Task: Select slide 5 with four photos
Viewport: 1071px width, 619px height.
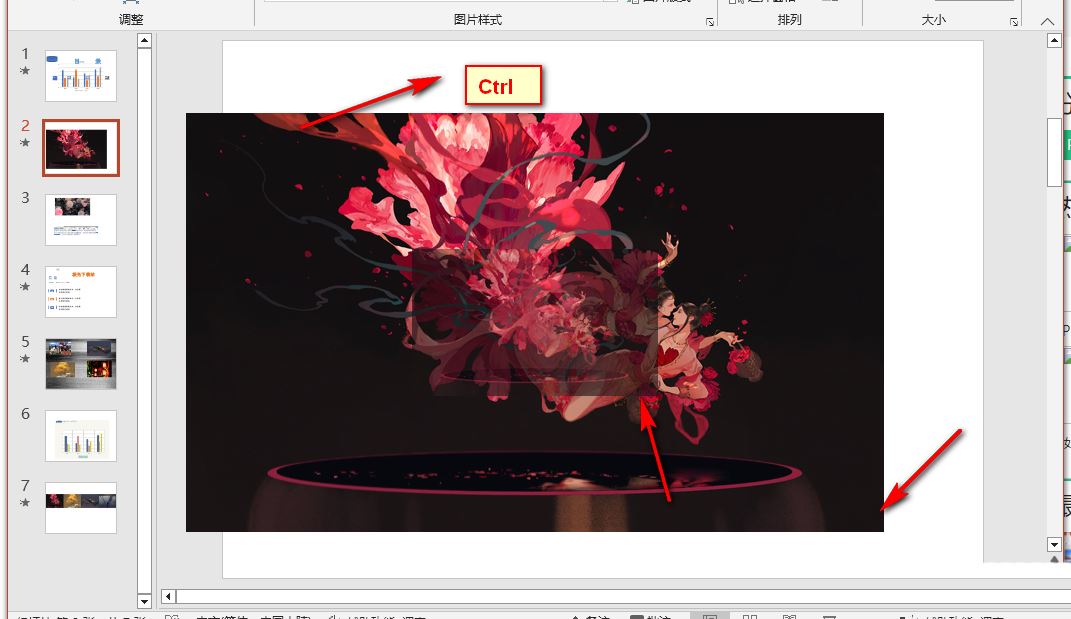Action: point(81,363)
